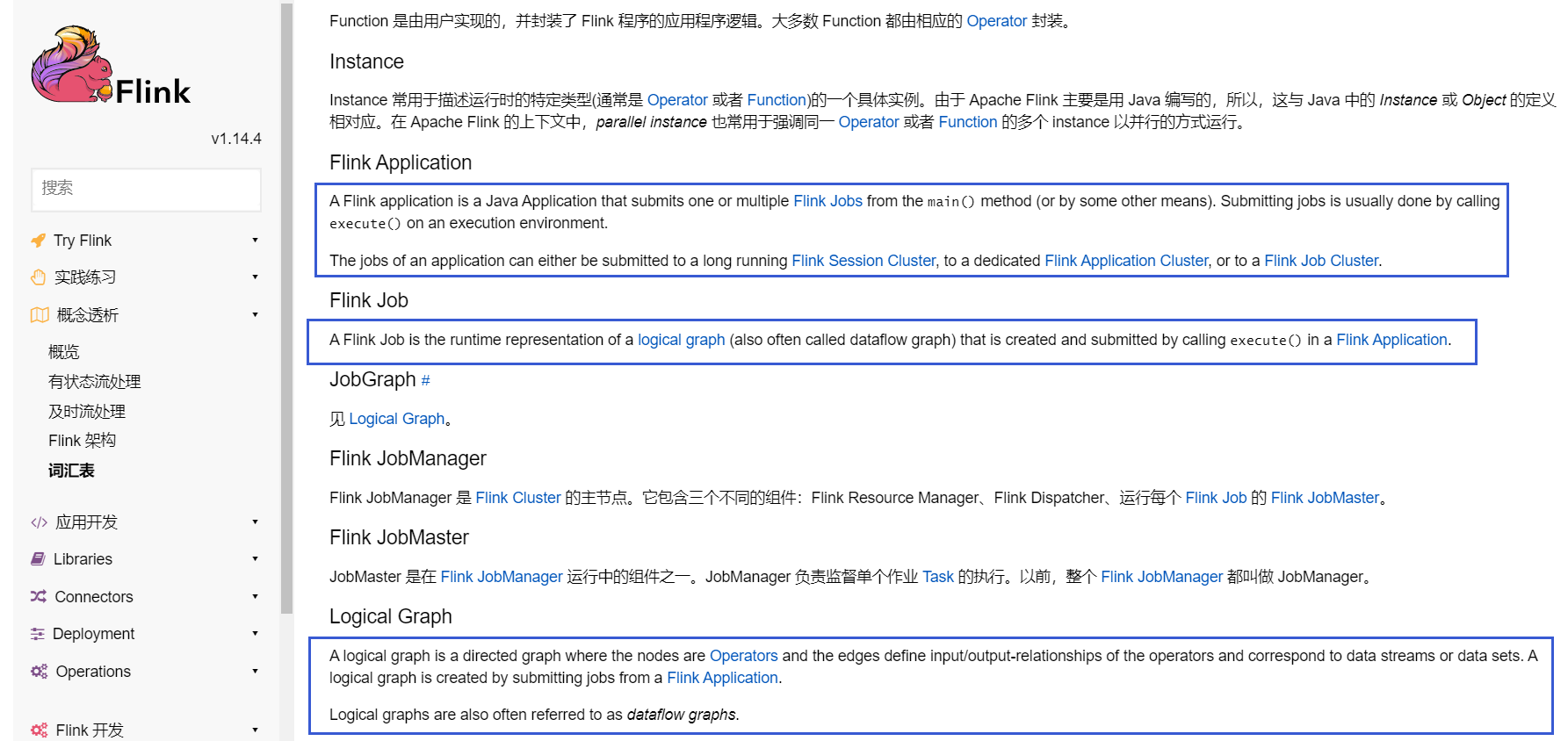Follow the Flink JobMaster link
The width and height of the screenshot is (1568, 741).
coord(1325,498)
